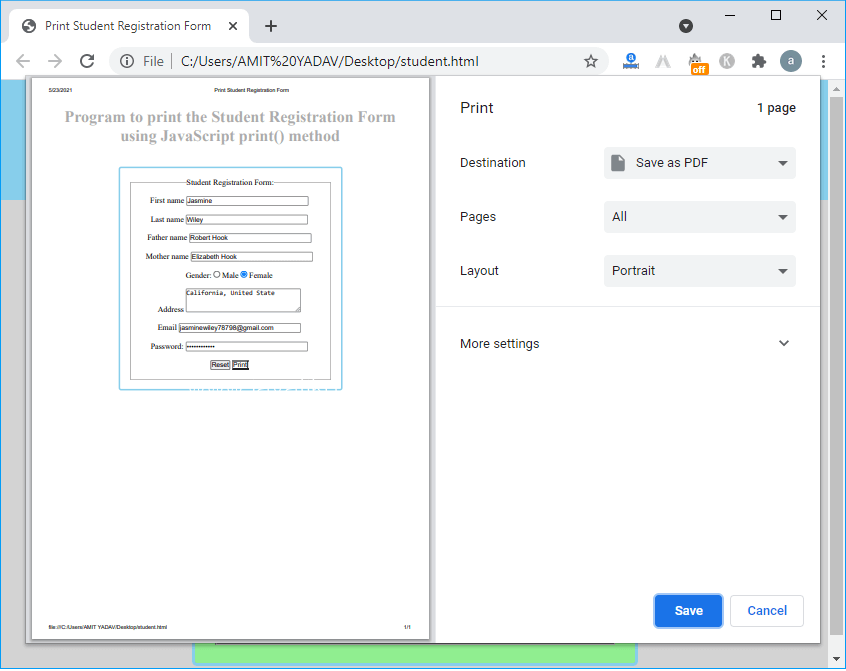Viewport: 846px width, 671px height.
Task: Reload the student.html page
Action: [x=87, y=61]
